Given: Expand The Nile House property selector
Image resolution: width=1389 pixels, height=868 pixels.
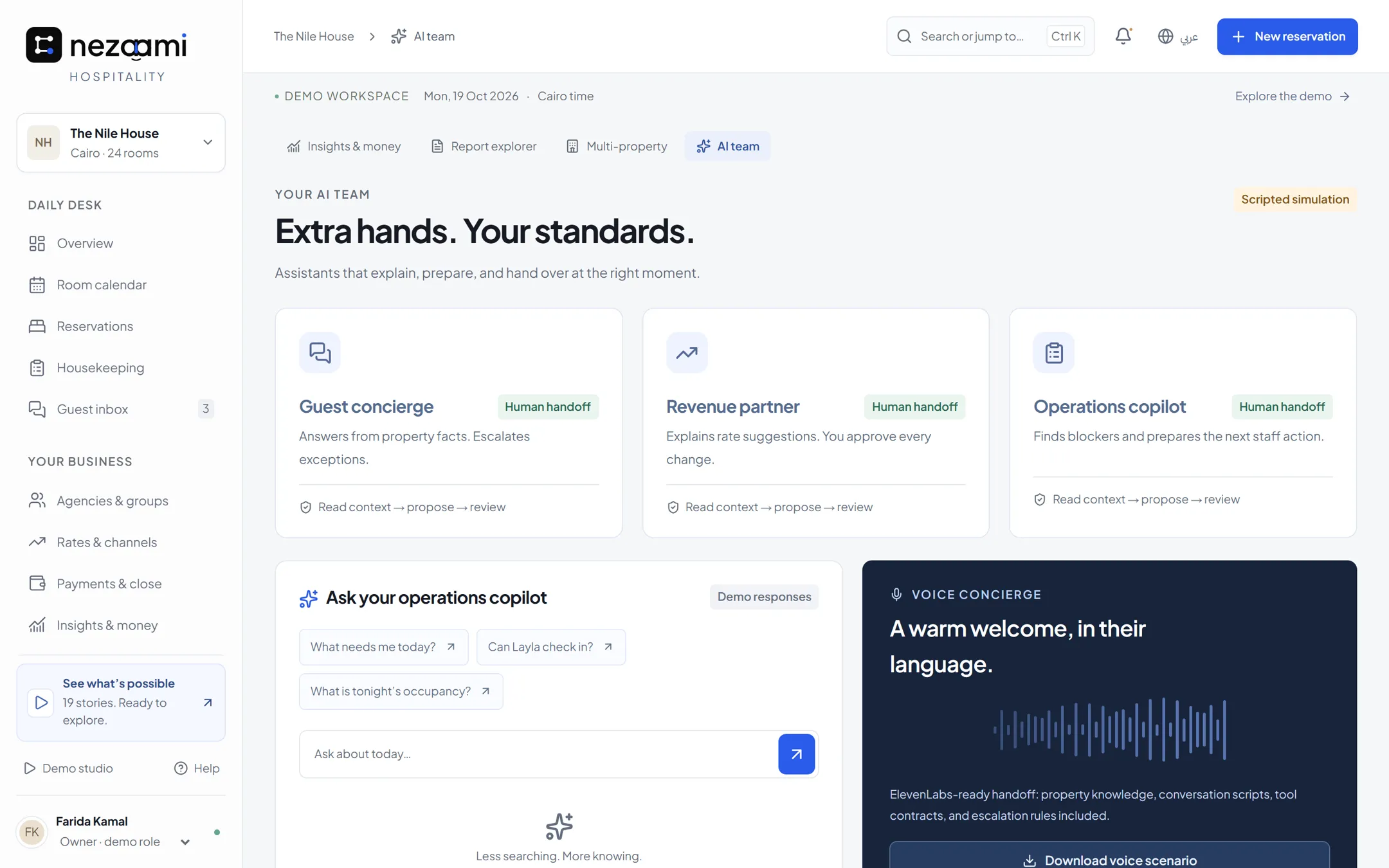Looking at the screenshot, I should (121, 143).
